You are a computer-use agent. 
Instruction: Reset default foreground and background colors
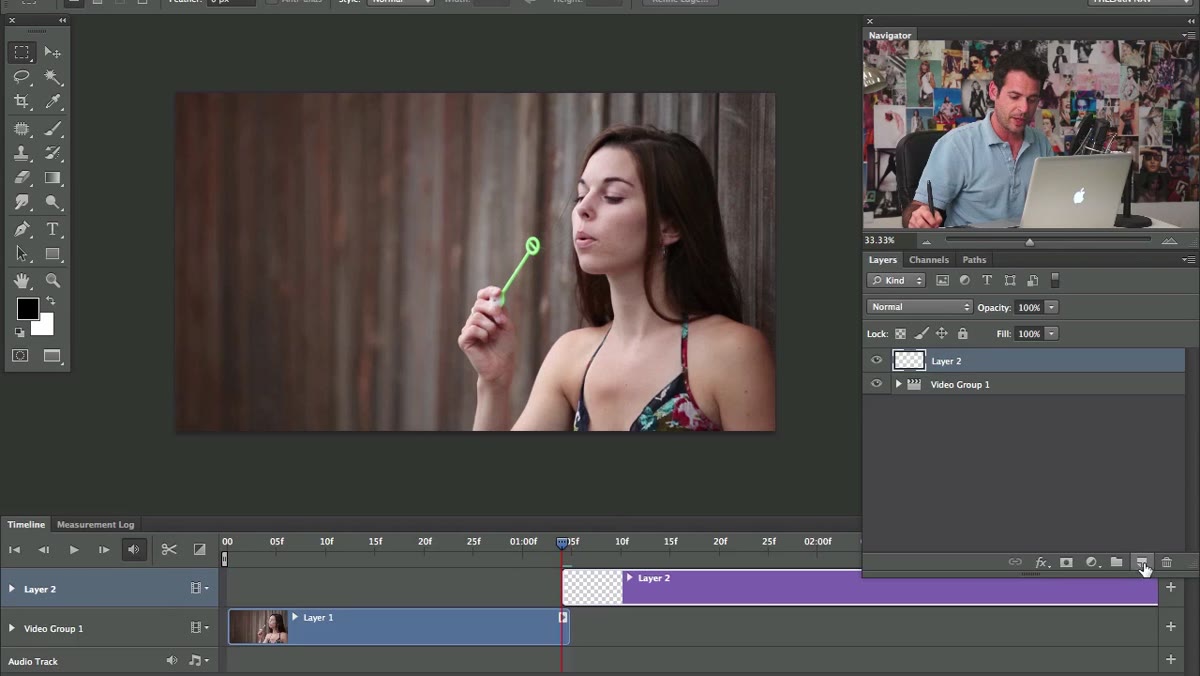[x=19, y=332]
